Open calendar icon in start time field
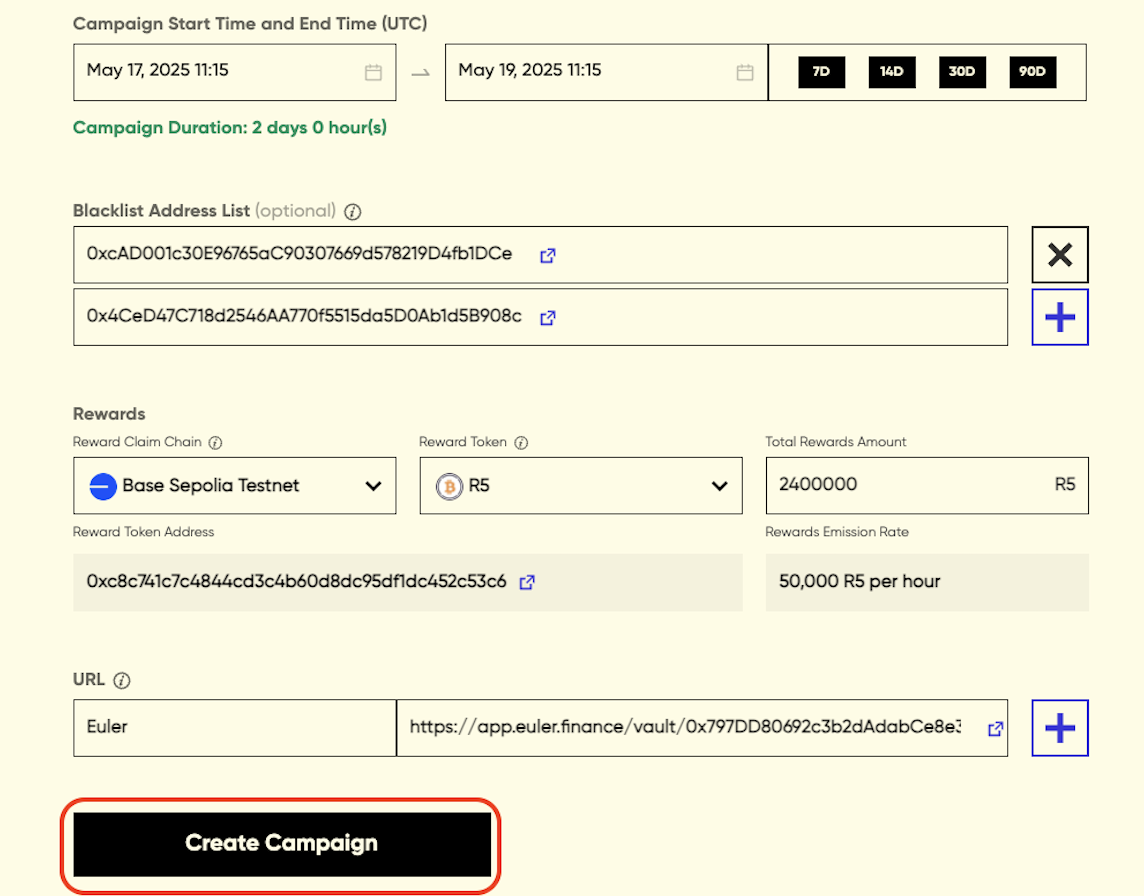Image resolution: width=1144 pixels, height=896 pixels. pos(373,72)
